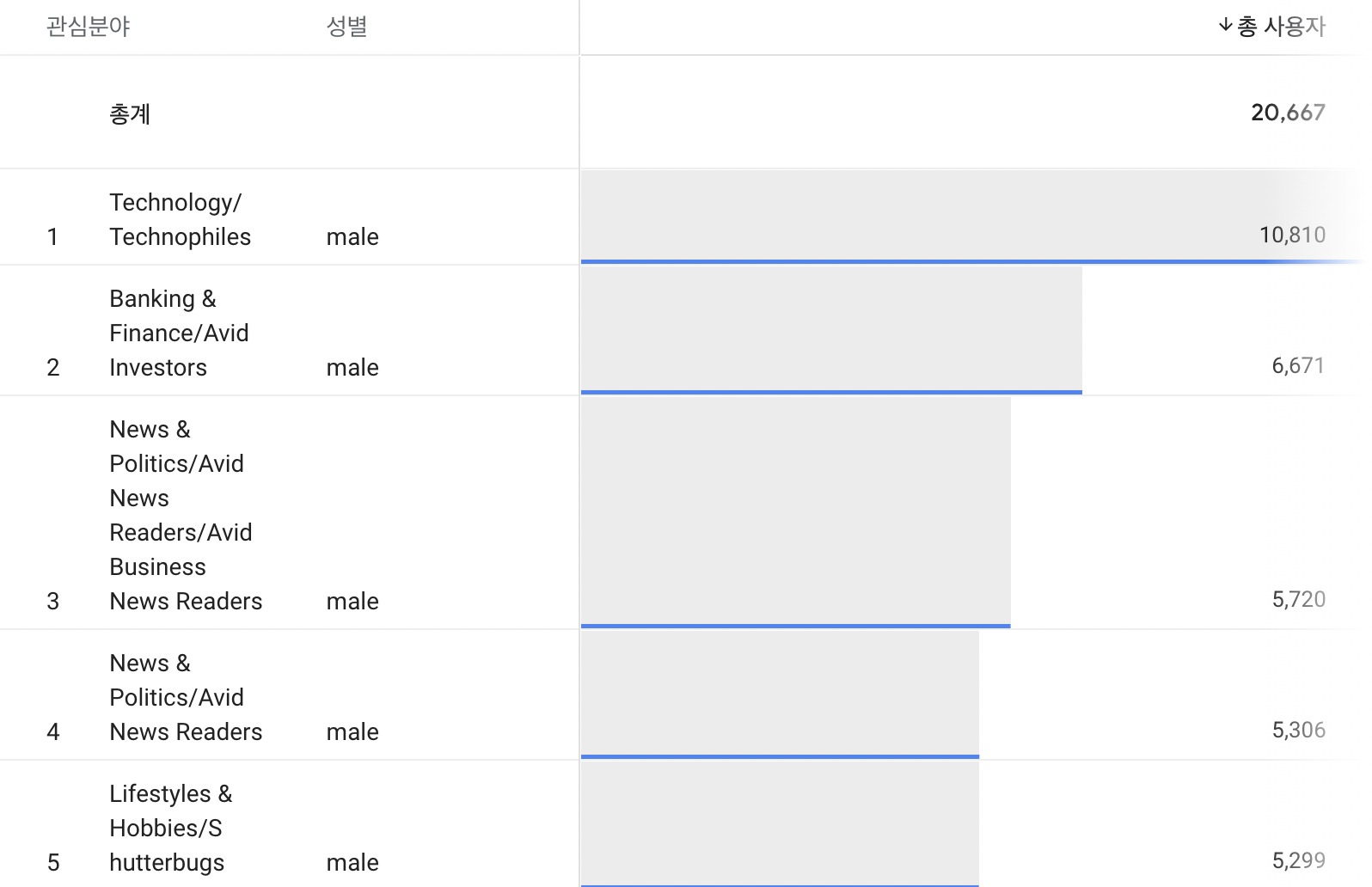
Task: Select Avid Business News Readers row
Action: pos(186,515)
